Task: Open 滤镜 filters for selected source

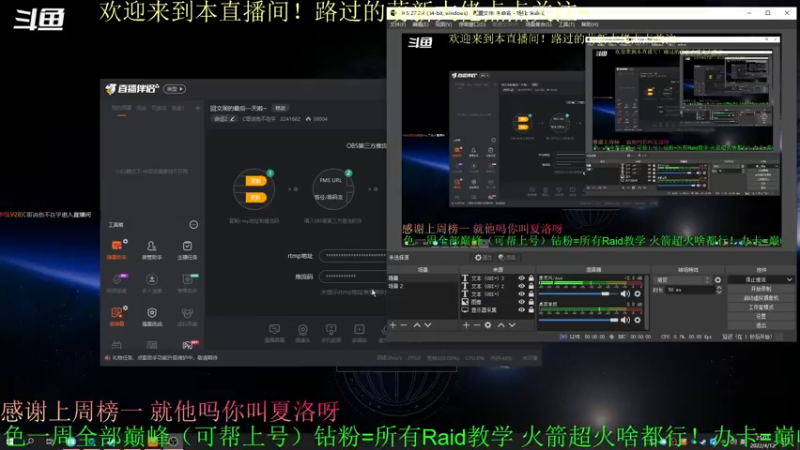Action: (x=507, y=258)
